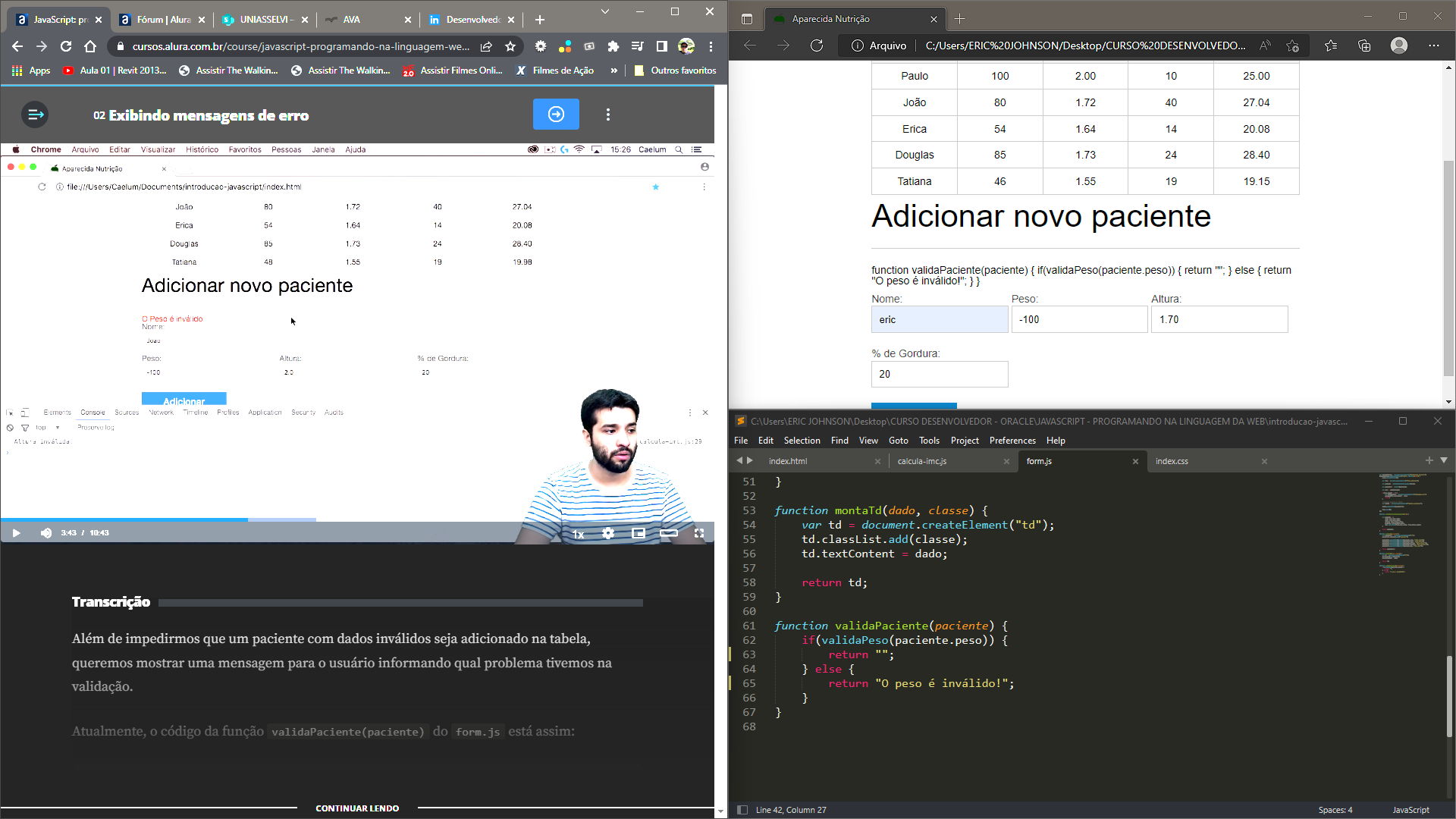Share this Chrome page icon
This screenshot has height=819, width=1456.
[x=486, y=46]
